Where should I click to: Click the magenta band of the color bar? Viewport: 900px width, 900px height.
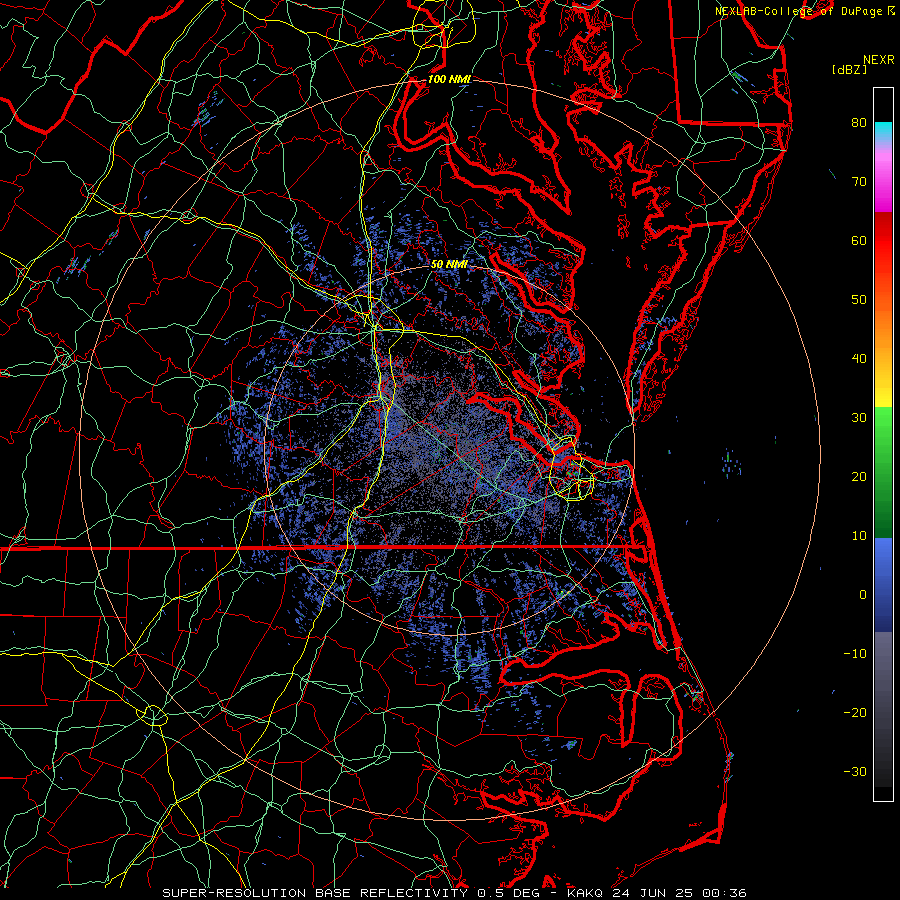(883, 189)
